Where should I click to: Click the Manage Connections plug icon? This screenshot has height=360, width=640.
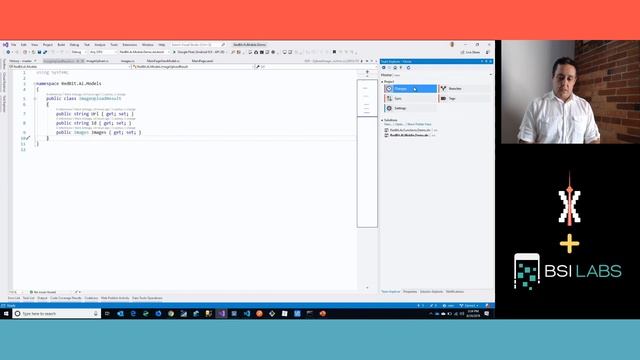point(401,67)
